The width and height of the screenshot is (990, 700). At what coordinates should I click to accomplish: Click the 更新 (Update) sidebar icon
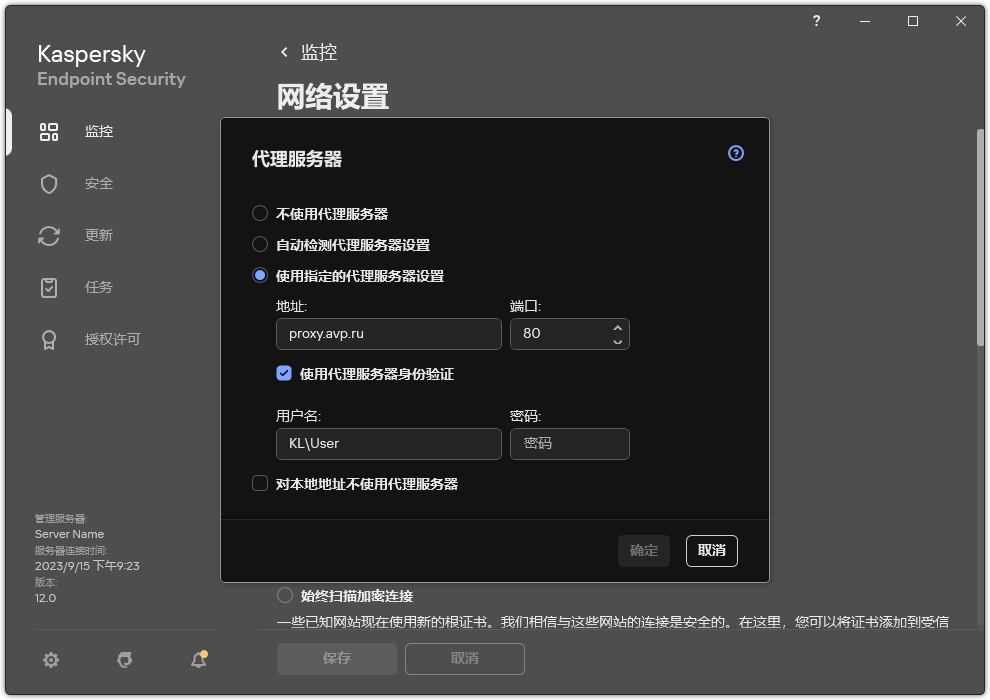click(x=49, y=235)
